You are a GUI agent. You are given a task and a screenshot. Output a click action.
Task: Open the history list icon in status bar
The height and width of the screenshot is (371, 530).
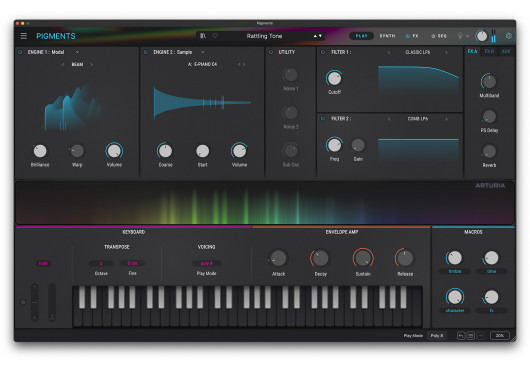pos(471,336)
